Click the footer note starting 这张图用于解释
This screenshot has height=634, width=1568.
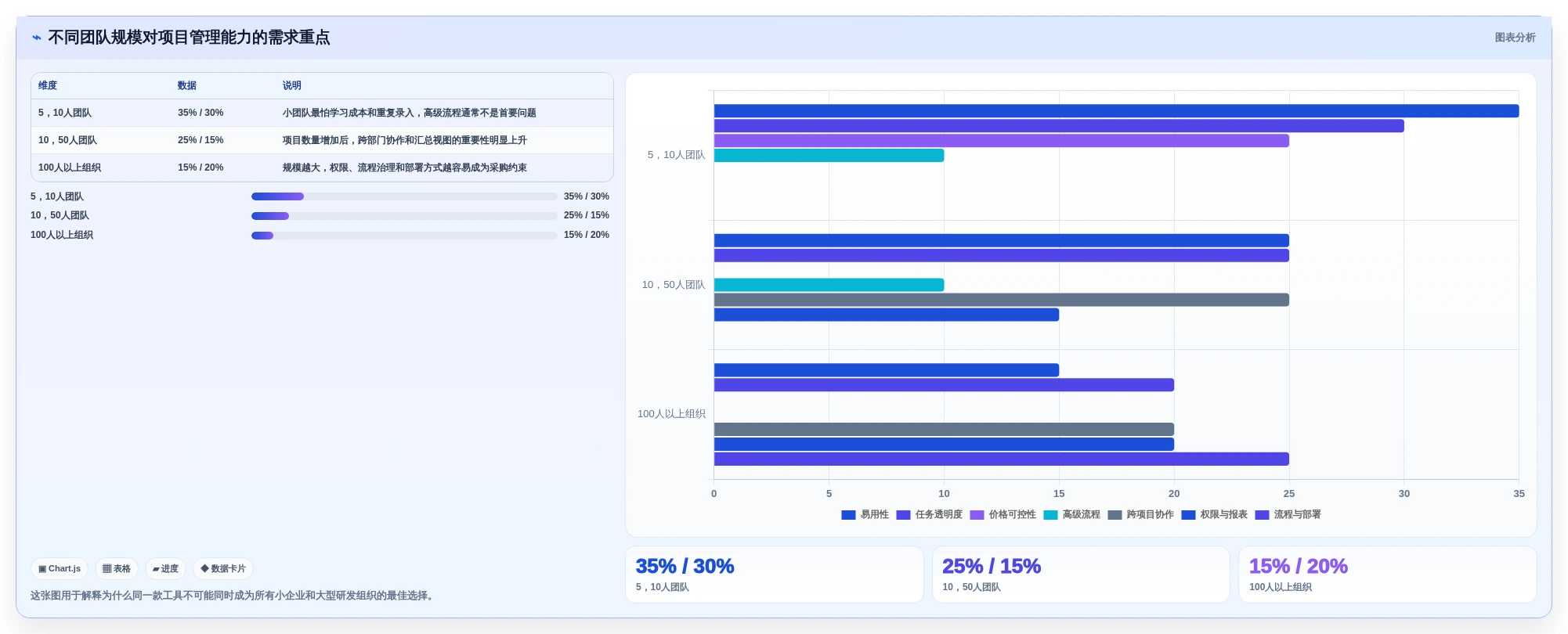(x=234, y=596)
